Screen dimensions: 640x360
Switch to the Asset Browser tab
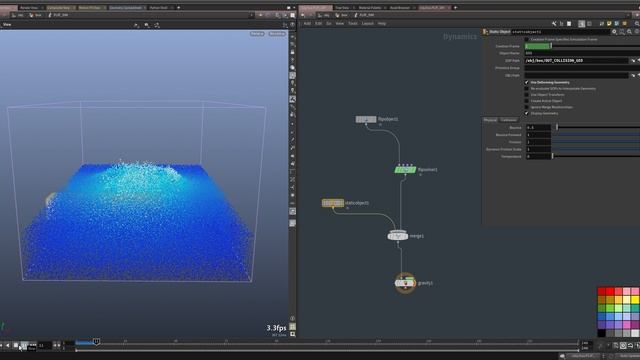(400, 7)
